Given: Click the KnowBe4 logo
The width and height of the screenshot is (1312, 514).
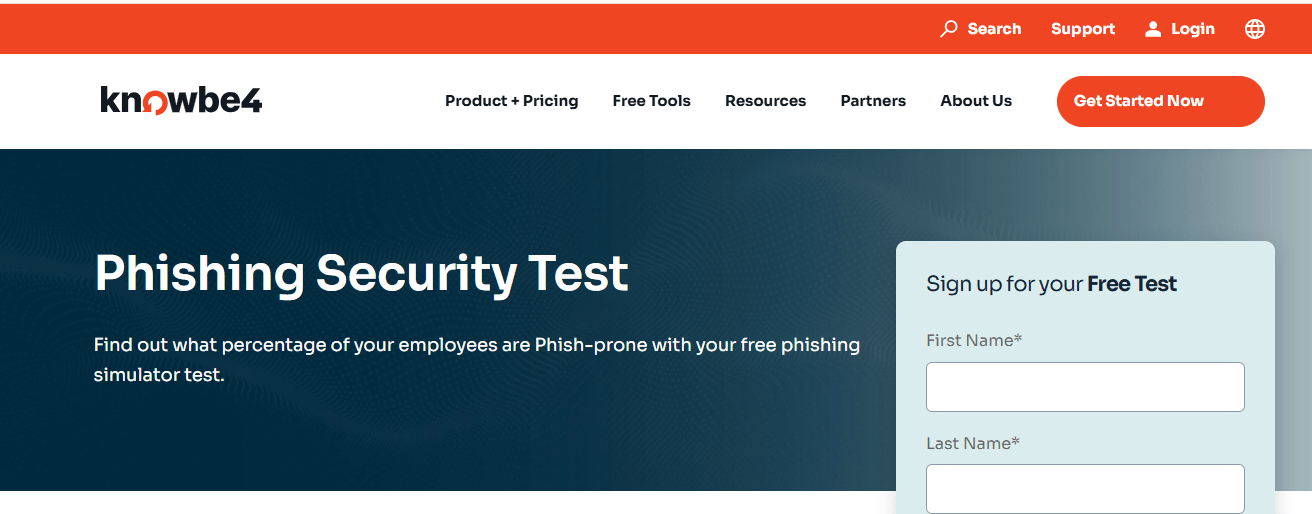Looking at the screenshot, I should coord(181,101).
